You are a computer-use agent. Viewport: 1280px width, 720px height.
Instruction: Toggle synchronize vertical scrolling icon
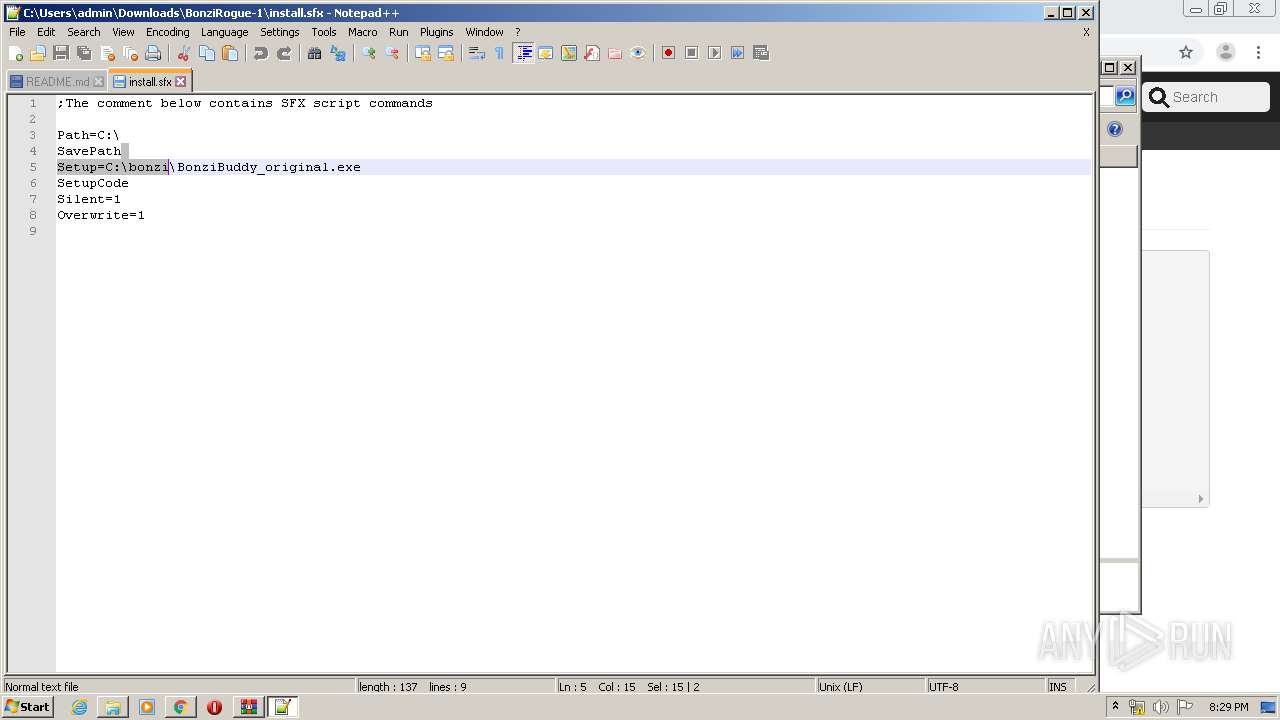point(423,53)
